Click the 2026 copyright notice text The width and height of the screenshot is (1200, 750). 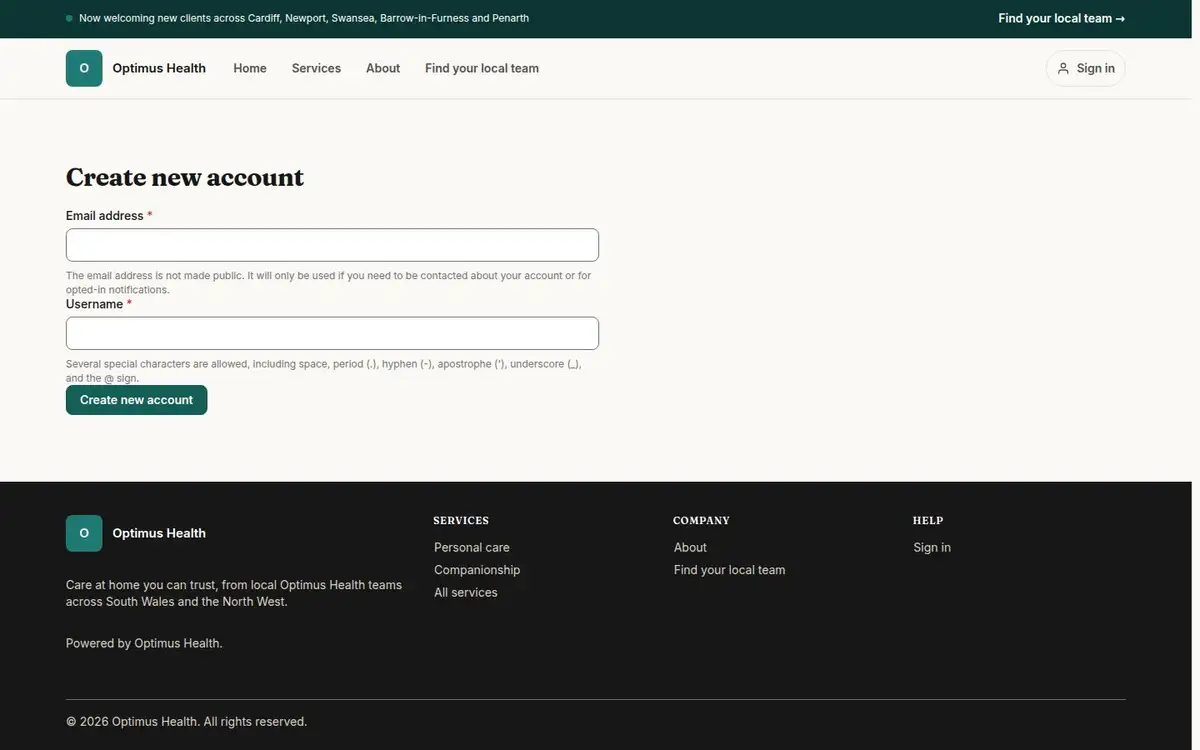[187, 721]
